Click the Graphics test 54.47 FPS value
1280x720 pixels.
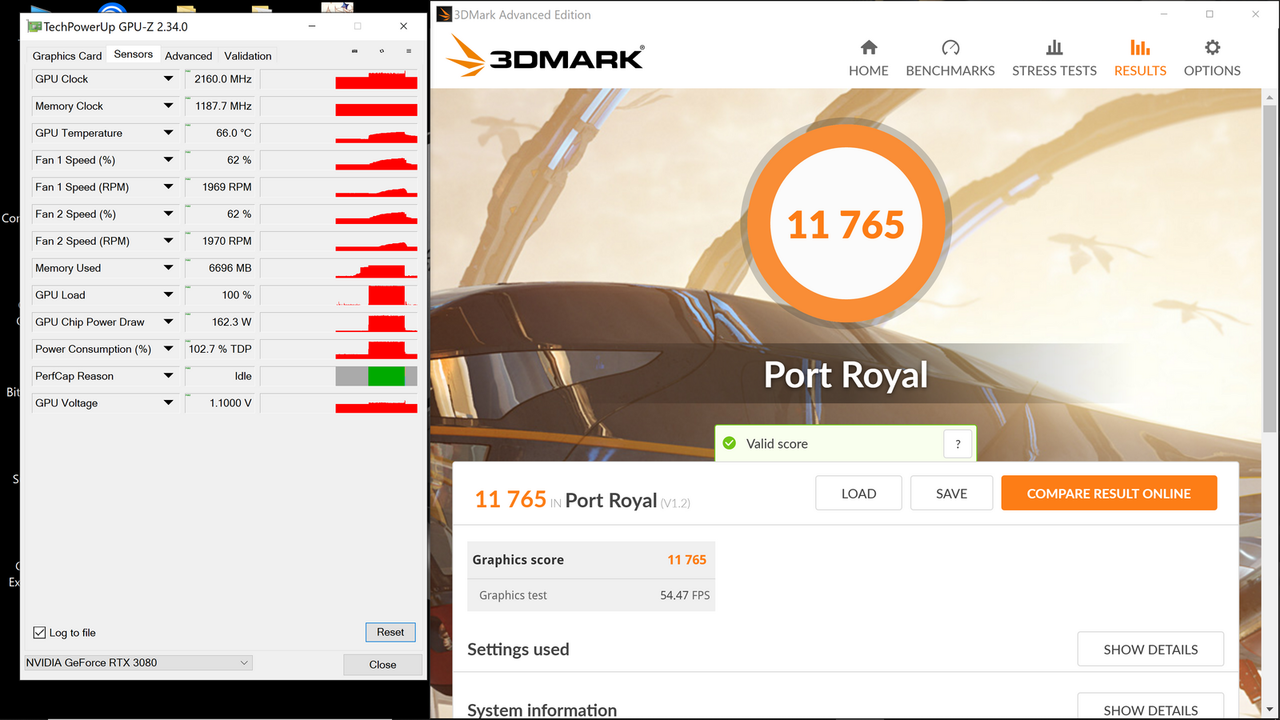(x=685, y=595)
